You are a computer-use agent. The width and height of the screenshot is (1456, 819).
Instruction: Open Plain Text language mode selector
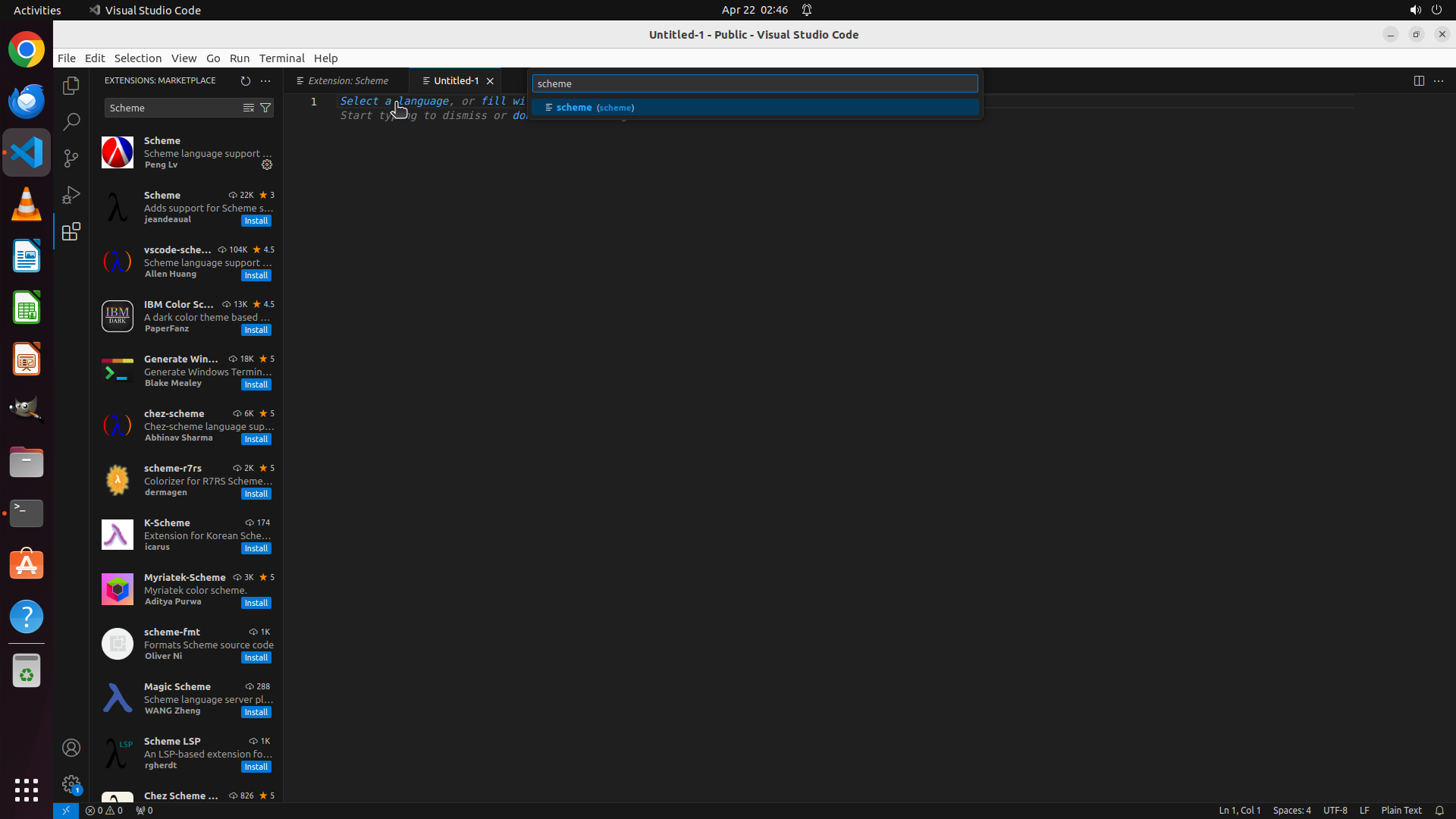click(1401, 810)
